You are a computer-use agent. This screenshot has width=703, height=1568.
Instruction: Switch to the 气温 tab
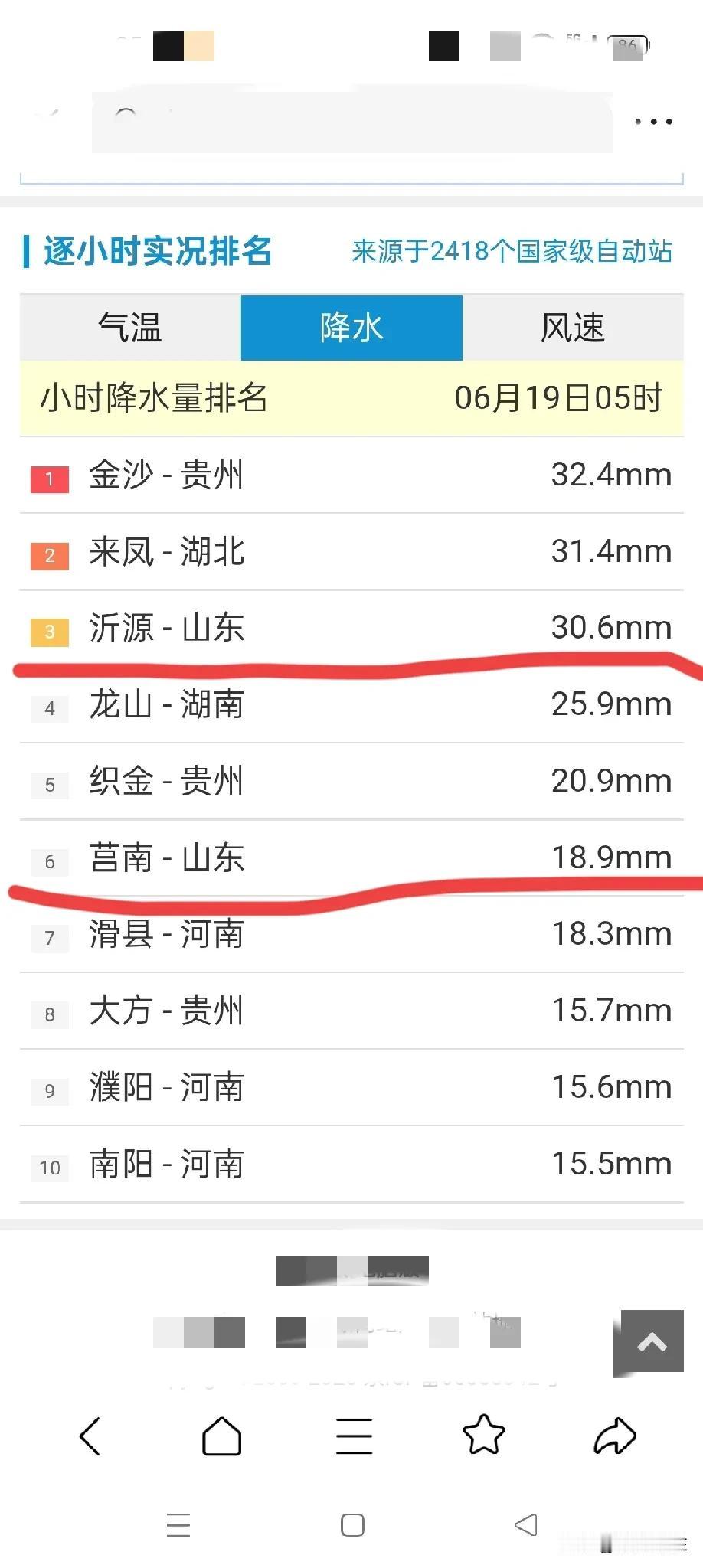point(130,328)
